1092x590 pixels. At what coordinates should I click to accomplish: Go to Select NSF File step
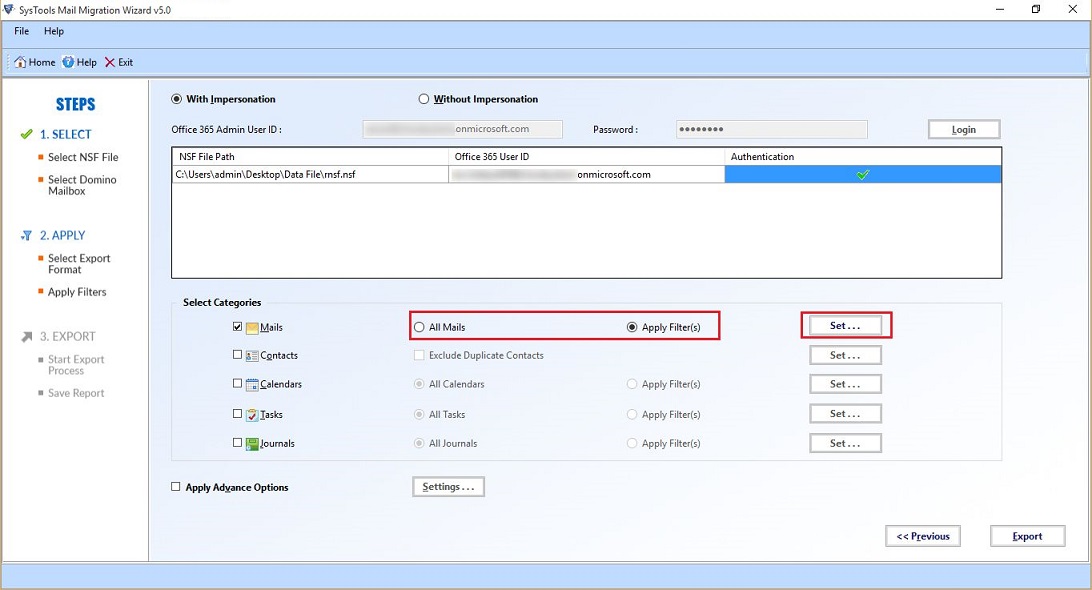(83, 157)
